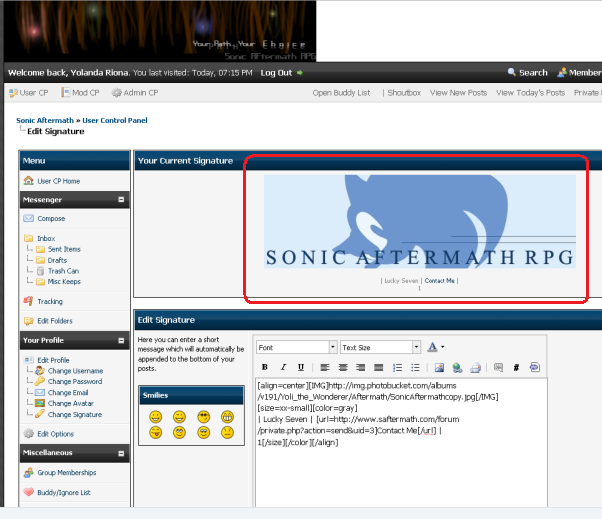Screen dimensions: 602x519
Task: Insert the sunglasses cool smiley
Action: (203, 417)
